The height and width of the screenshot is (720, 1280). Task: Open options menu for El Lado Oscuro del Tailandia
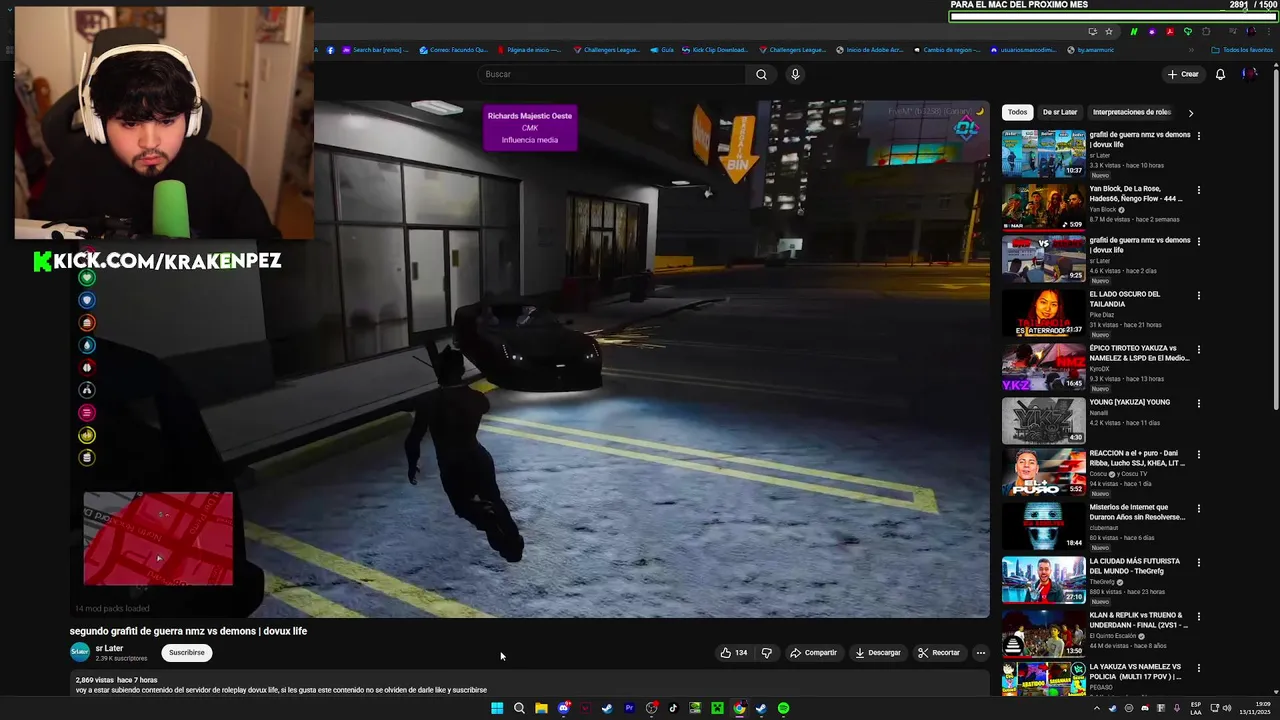click(x=1198, y=296)
